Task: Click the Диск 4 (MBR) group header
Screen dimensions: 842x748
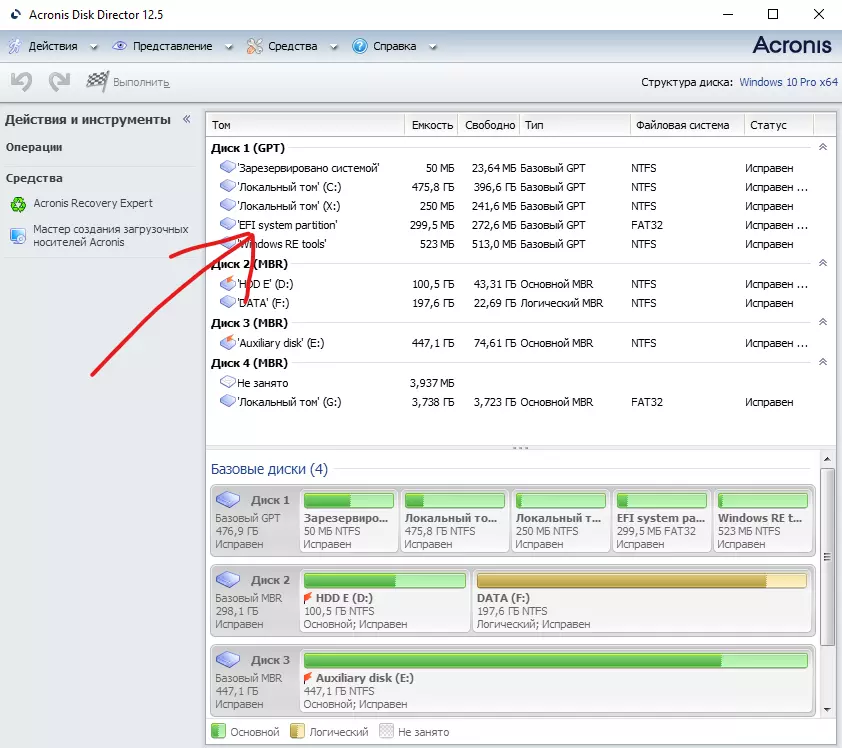Action: click(x=249, y=363)
